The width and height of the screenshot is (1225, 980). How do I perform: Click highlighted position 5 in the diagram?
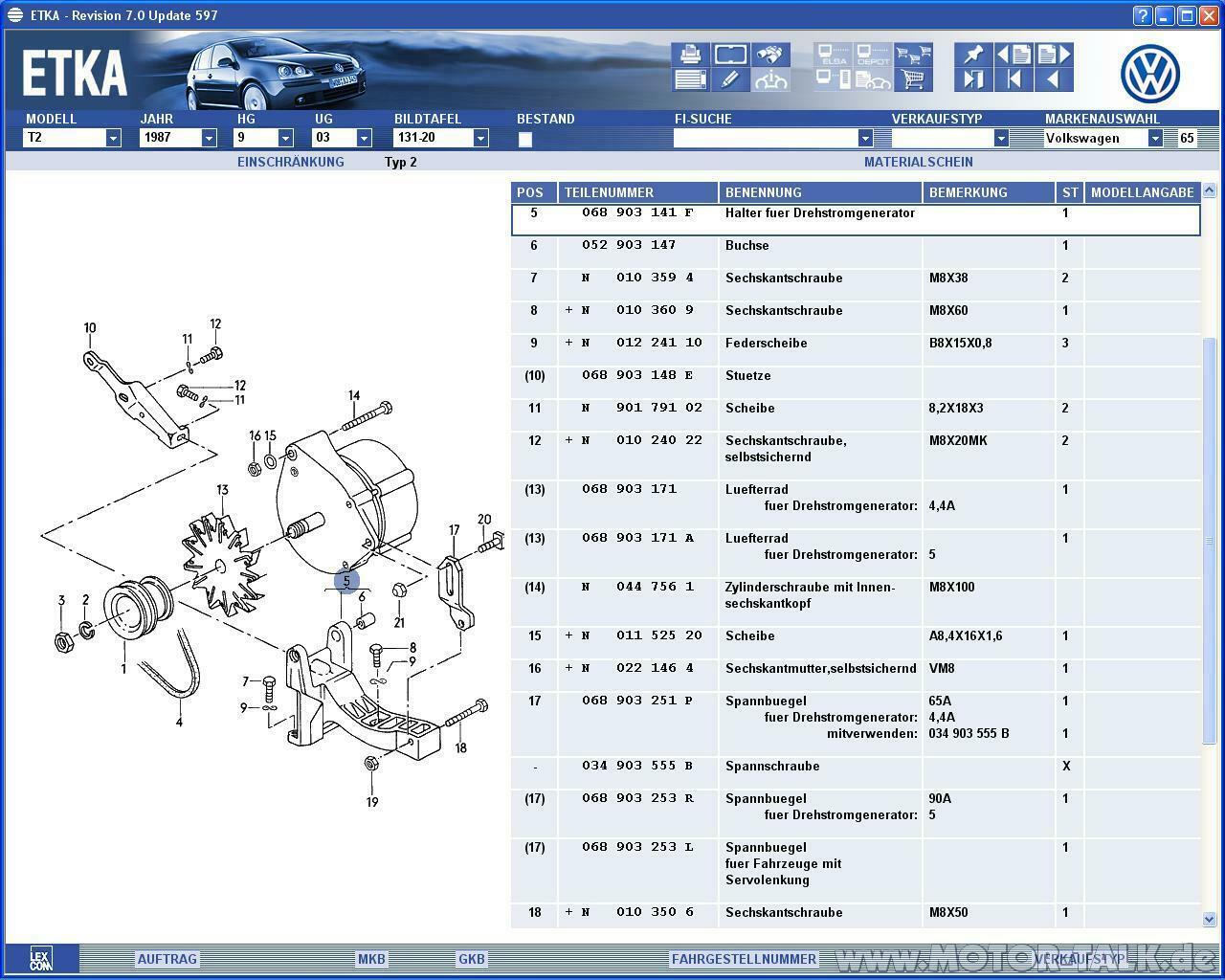346,580
